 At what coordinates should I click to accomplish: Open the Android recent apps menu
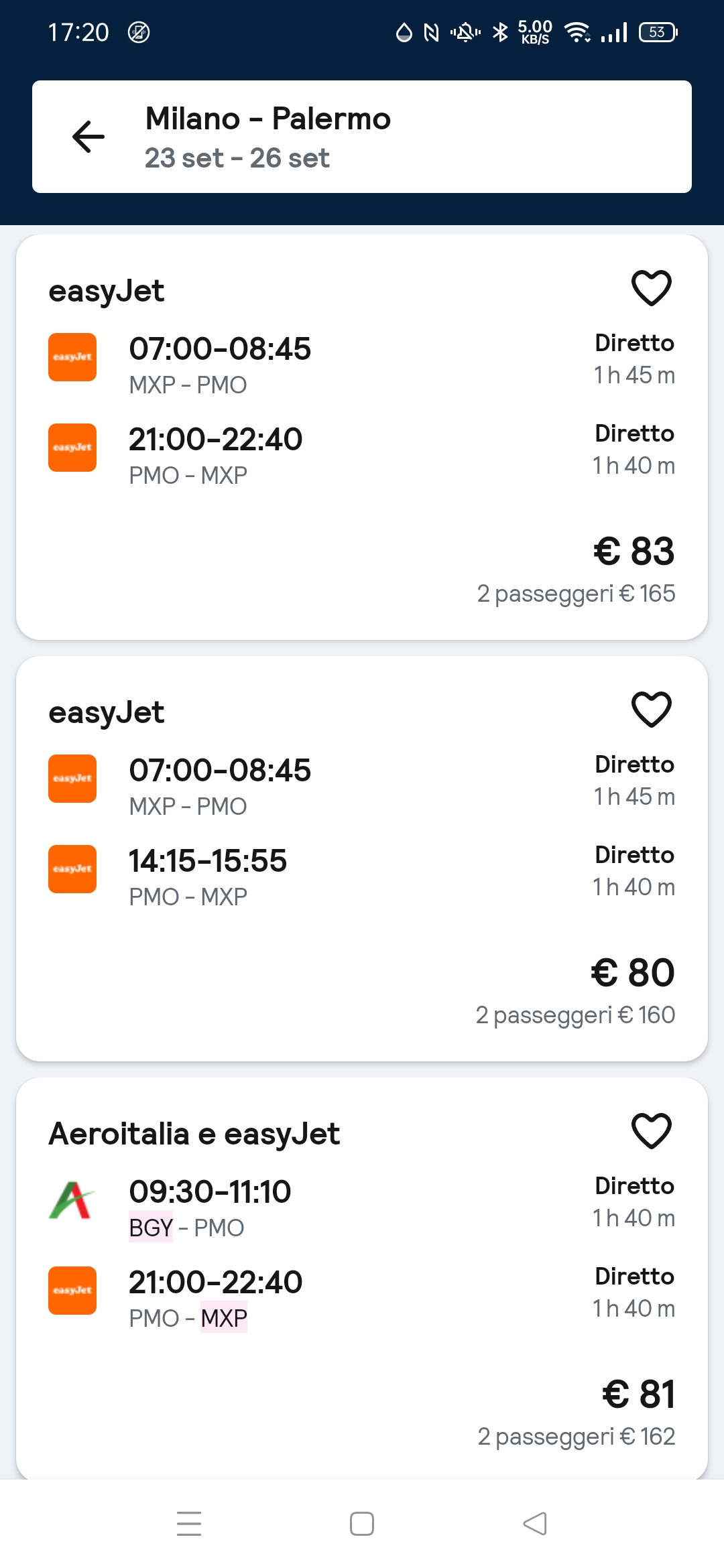pos(189,1524)
